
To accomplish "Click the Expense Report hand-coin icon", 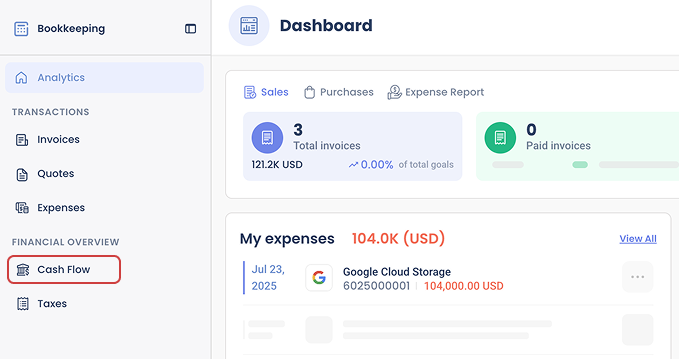I will coord(394,92).
